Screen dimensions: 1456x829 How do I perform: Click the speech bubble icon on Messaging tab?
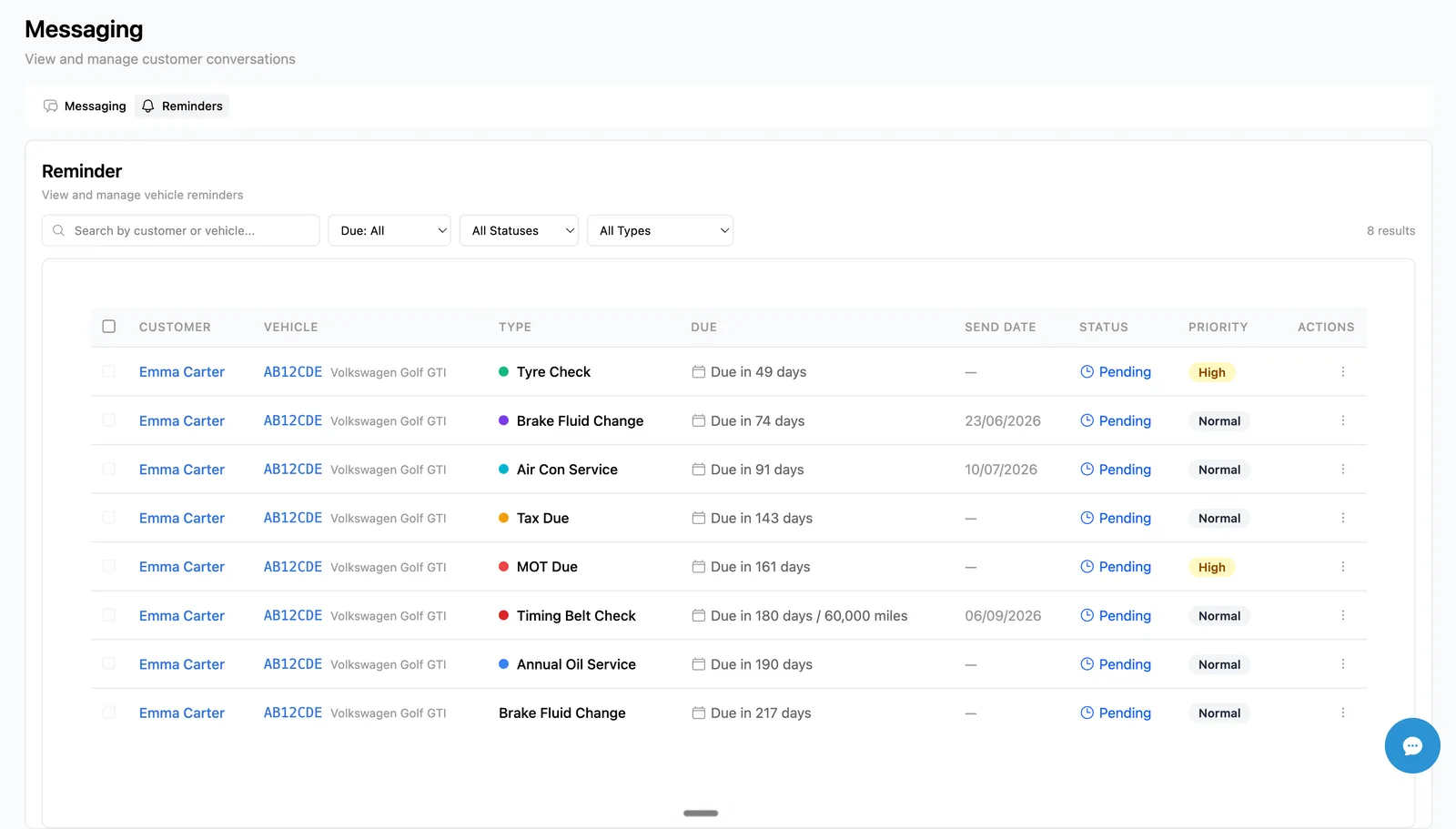pos(51,106)
